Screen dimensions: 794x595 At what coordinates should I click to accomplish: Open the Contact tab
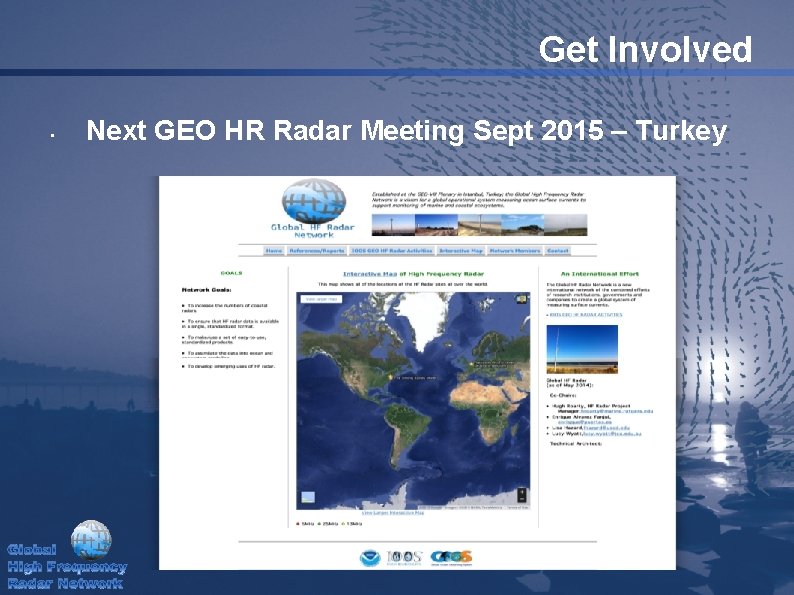click(x=558, y=251)
